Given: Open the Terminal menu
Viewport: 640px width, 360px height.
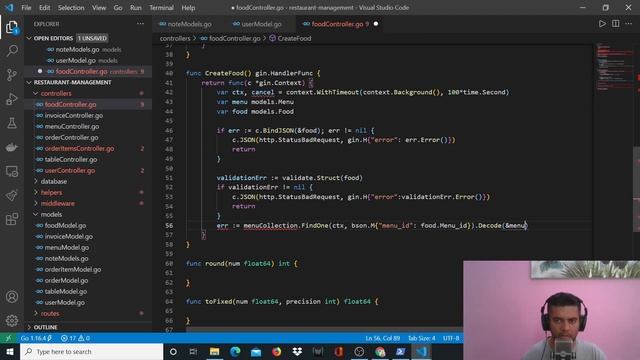Looking at the screenshot, I should [x=161, y=7].
